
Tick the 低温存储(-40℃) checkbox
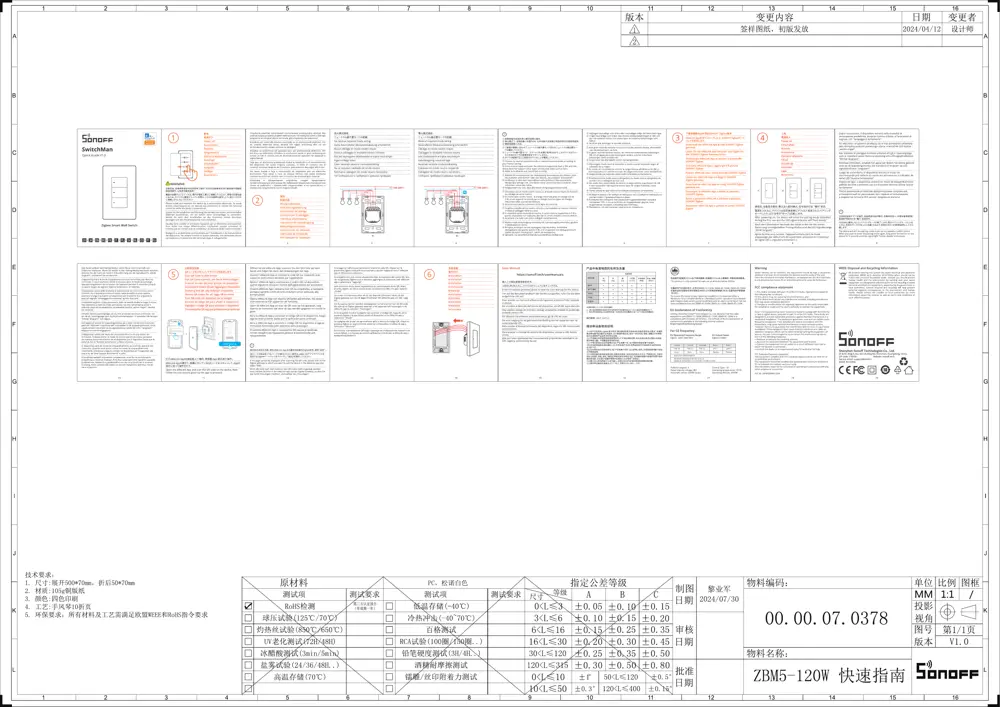pos(388,606)
